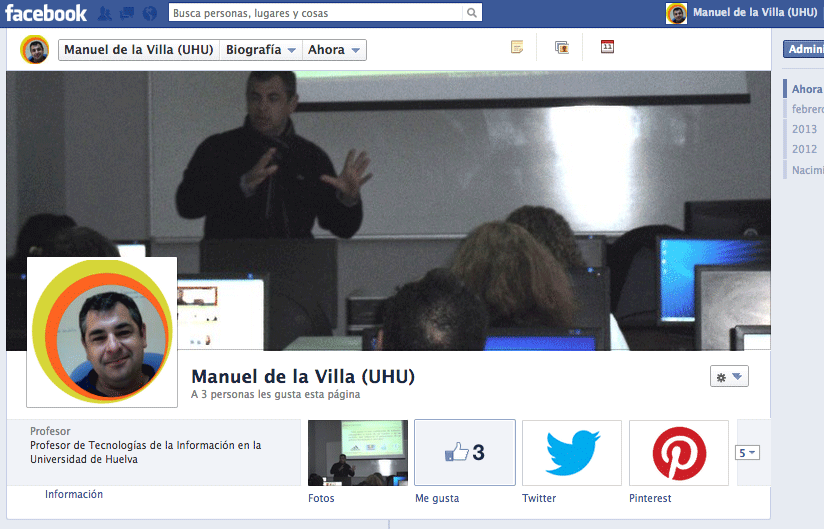Click top-right profile avatar thumbnail
Image resolution: width=824 pixels, height=529 pixels.
676,13
